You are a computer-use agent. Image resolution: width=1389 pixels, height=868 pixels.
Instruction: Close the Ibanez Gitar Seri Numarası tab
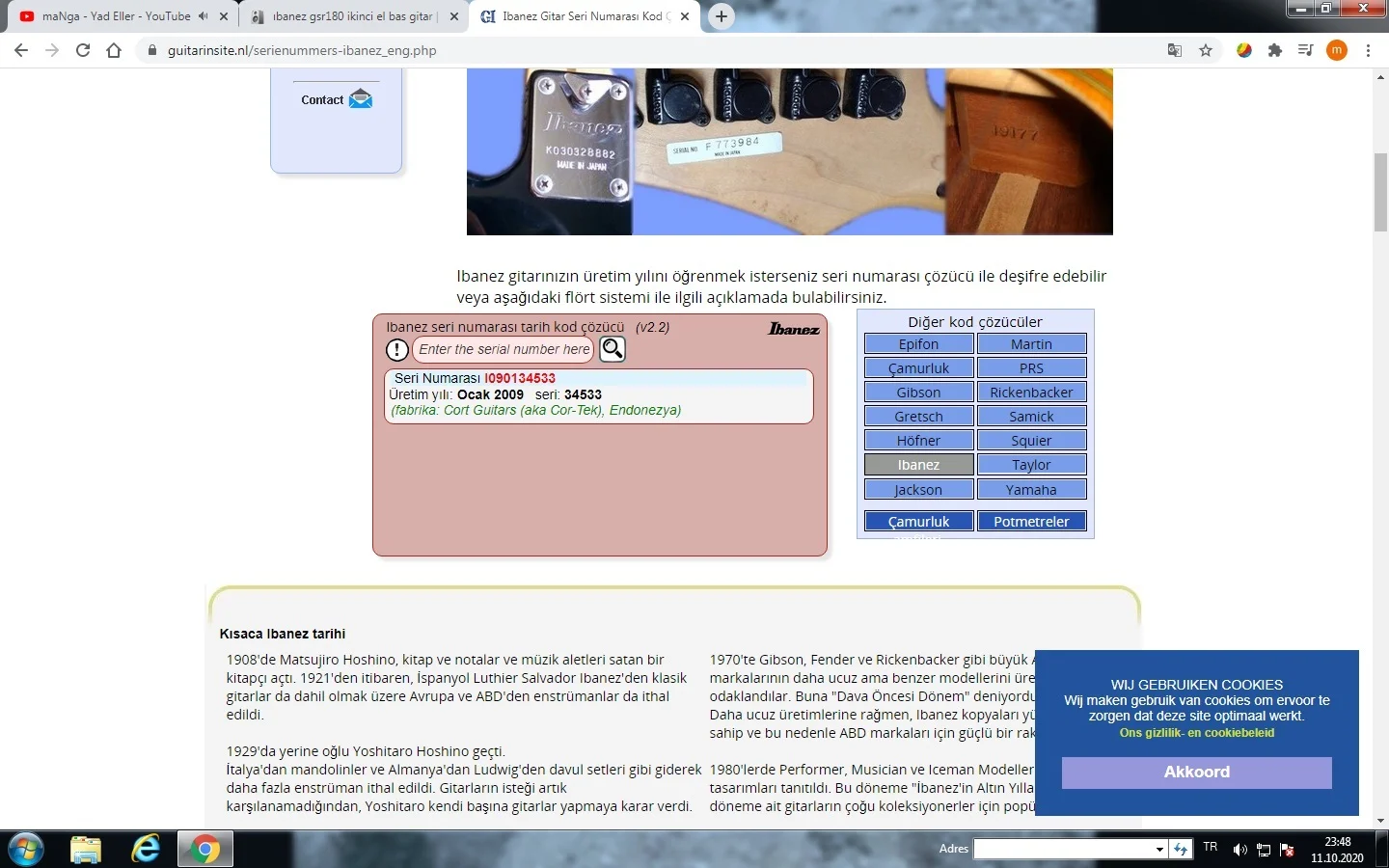686,16
